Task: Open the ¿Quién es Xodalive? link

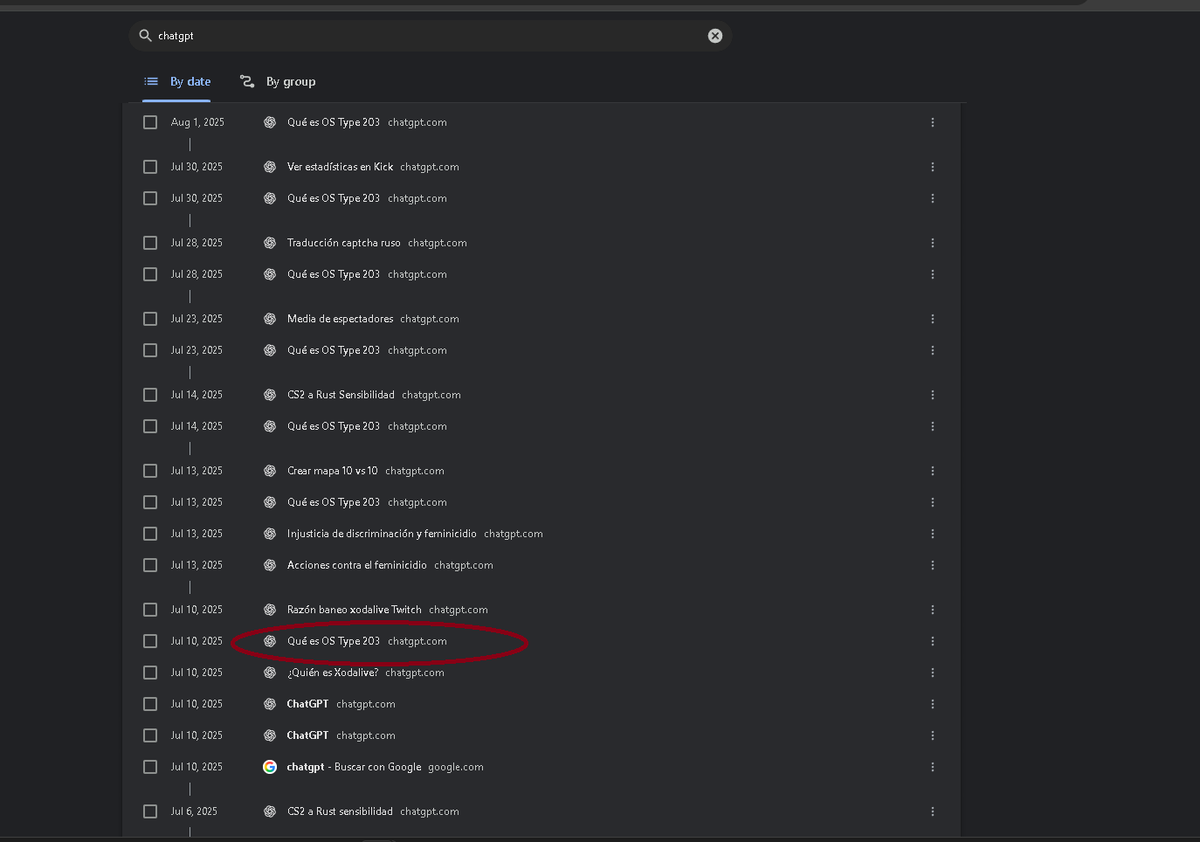Action: coord(332,673)
